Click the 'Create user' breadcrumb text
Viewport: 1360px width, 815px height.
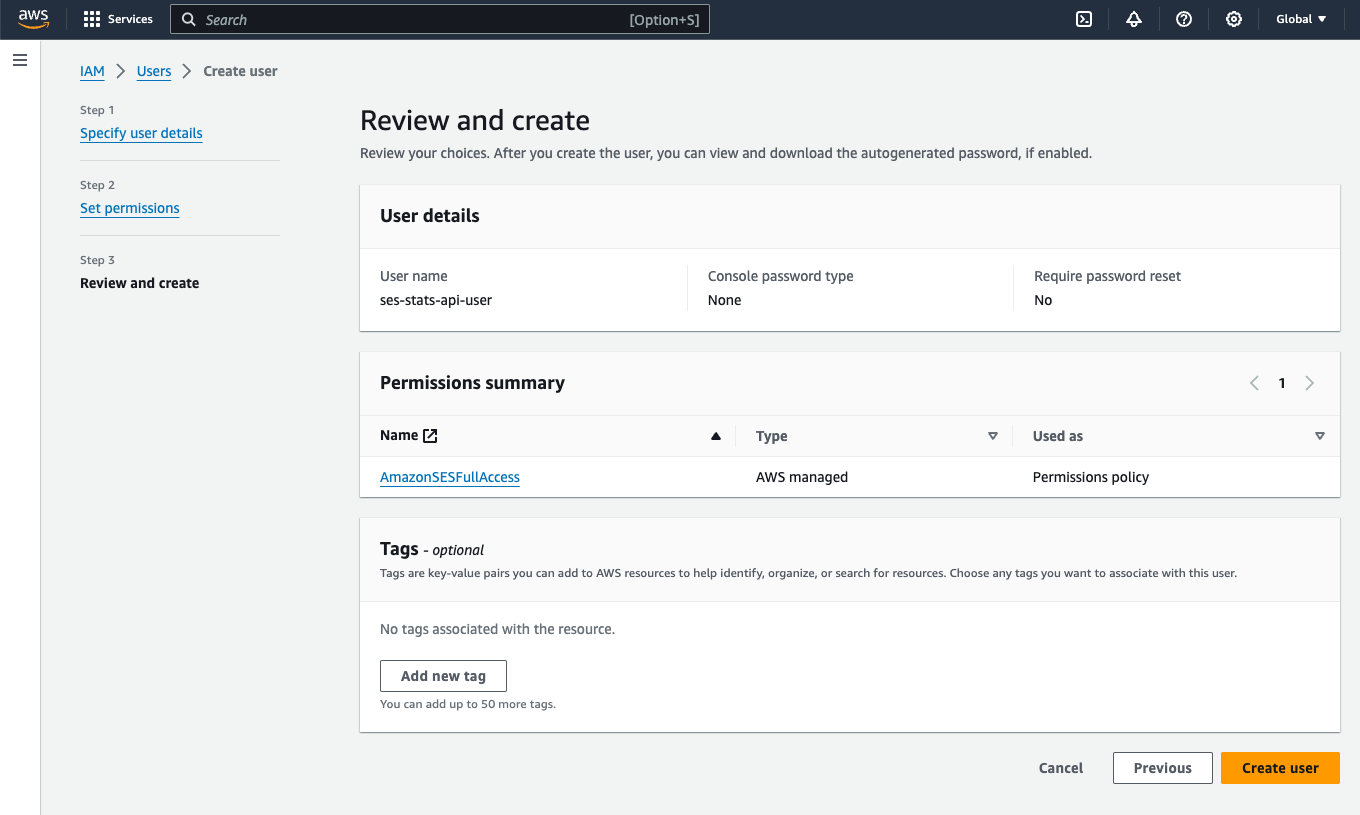(x=241, y=71)
